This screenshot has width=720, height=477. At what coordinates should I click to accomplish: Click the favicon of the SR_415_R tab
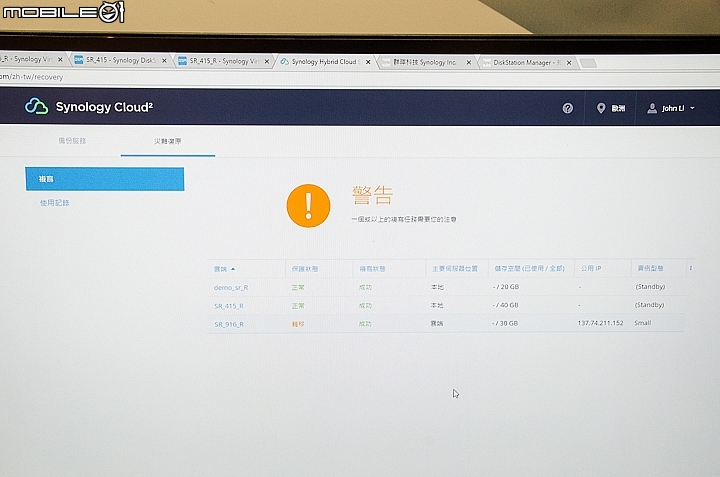[x=182, y=61]
